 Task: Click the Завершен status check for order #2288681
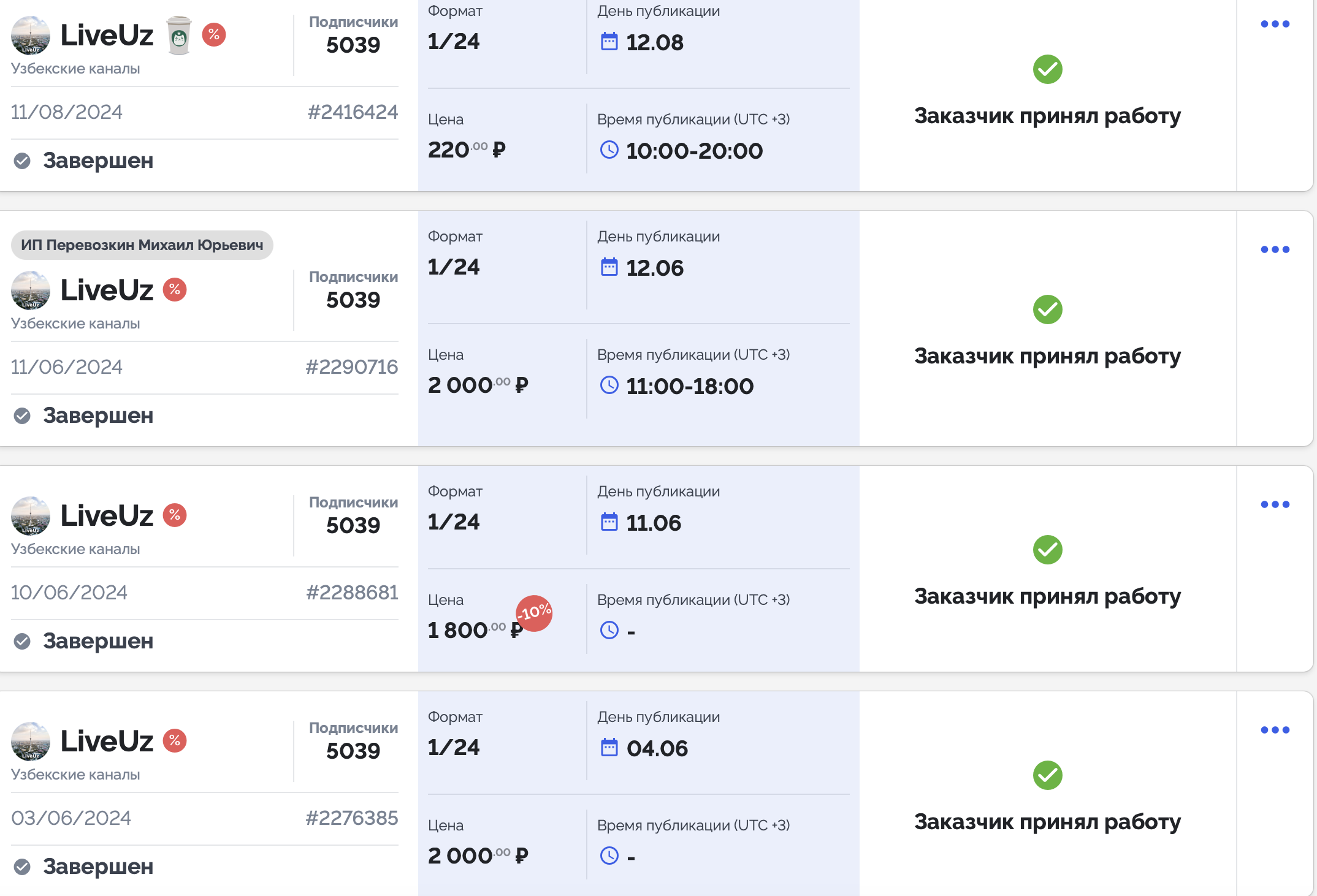[22, 642]
